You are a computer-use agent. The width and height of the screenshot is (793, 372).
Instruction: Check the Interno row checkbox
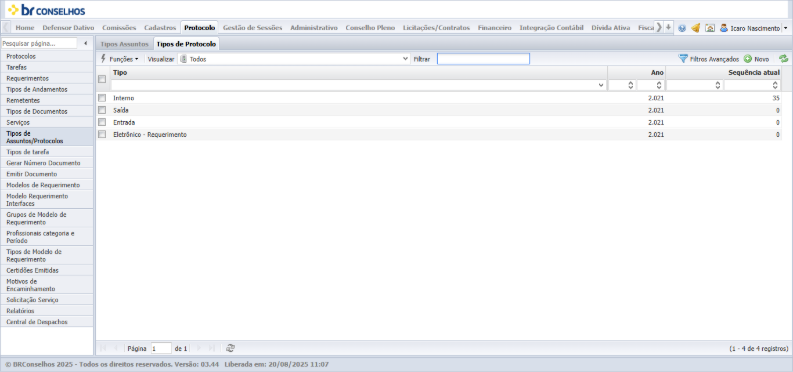[102, 98]
